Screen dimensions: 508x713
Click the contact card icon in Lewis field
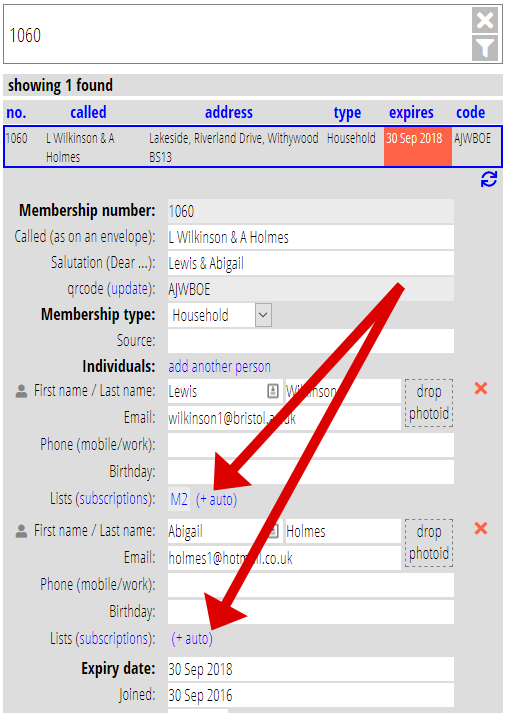pyautogui.click(x=273, y=391)
